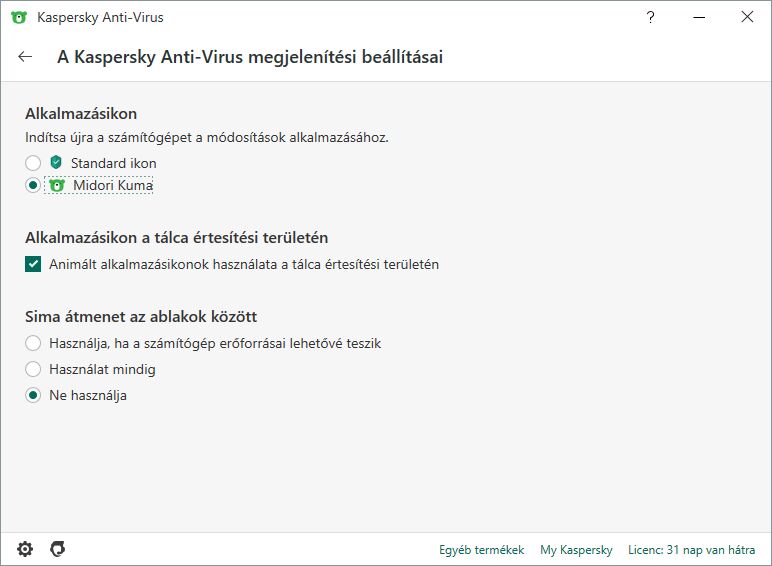Click the Kaspersky bear icon in title bar
Viewport: 772px width, 566px height.
18,17
